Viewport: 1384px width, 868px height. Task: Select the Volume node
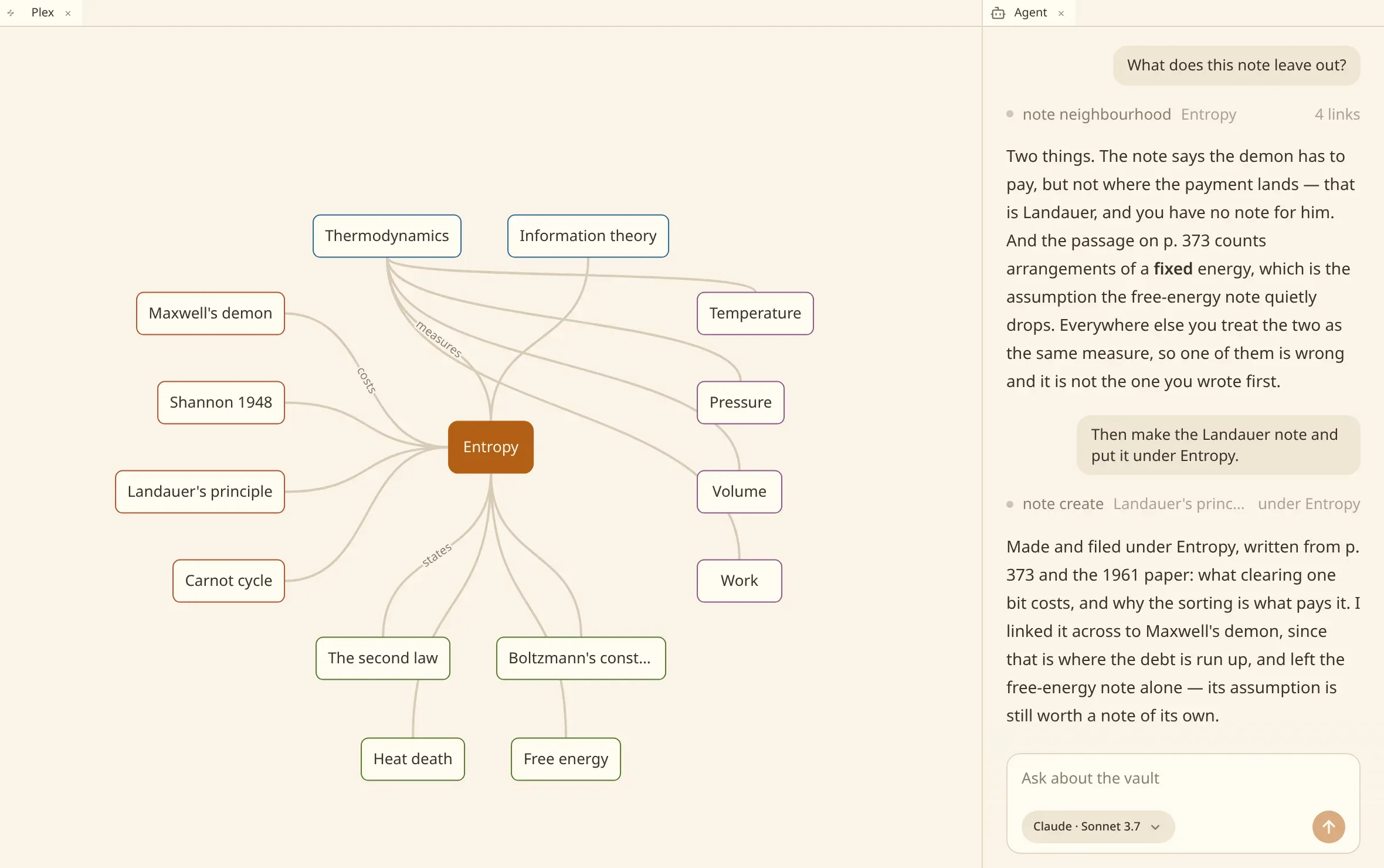(739, 491)
